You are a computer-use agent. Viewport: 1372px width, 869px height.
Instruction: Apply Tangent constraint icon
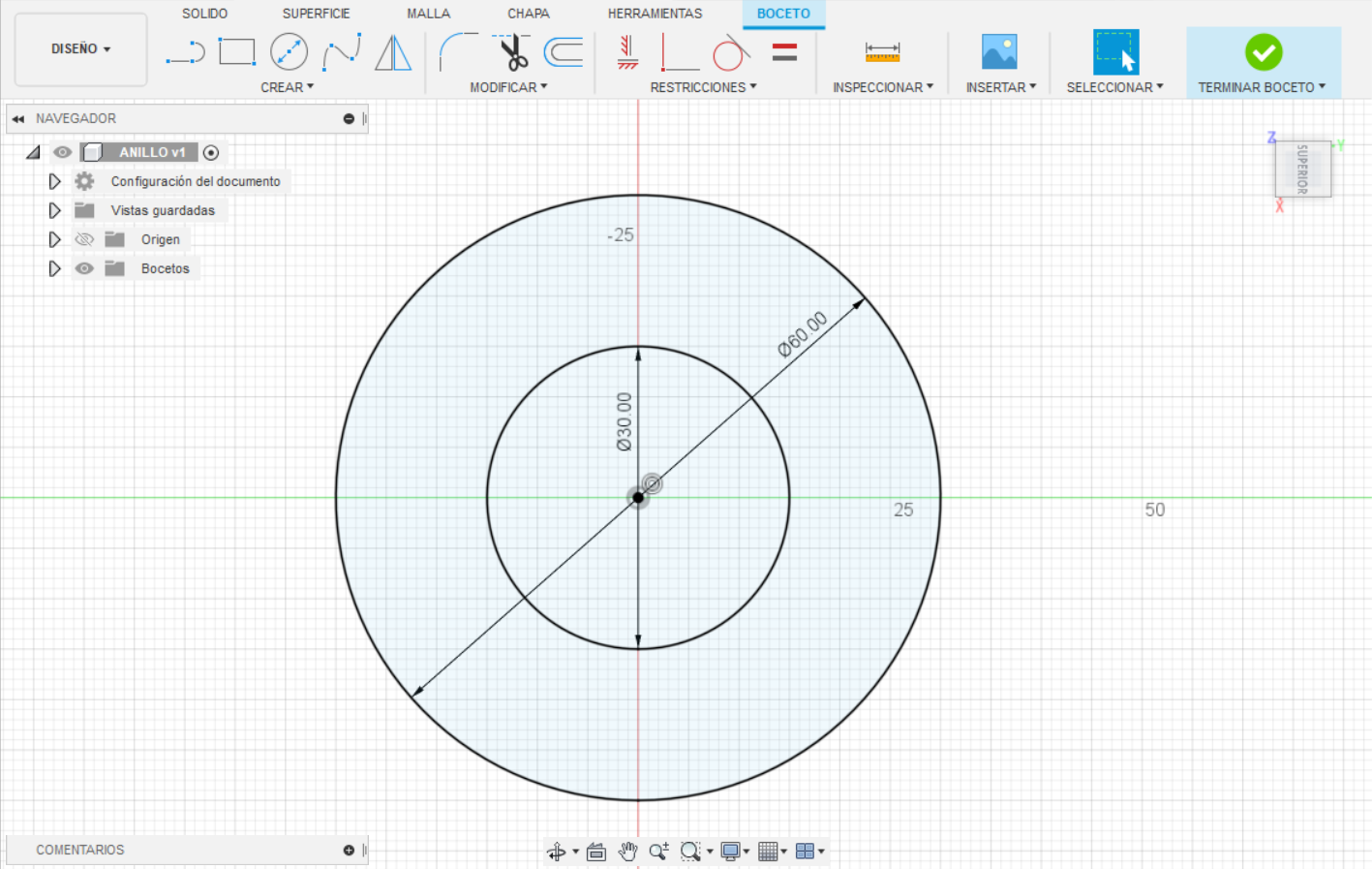tap(731, 52)
